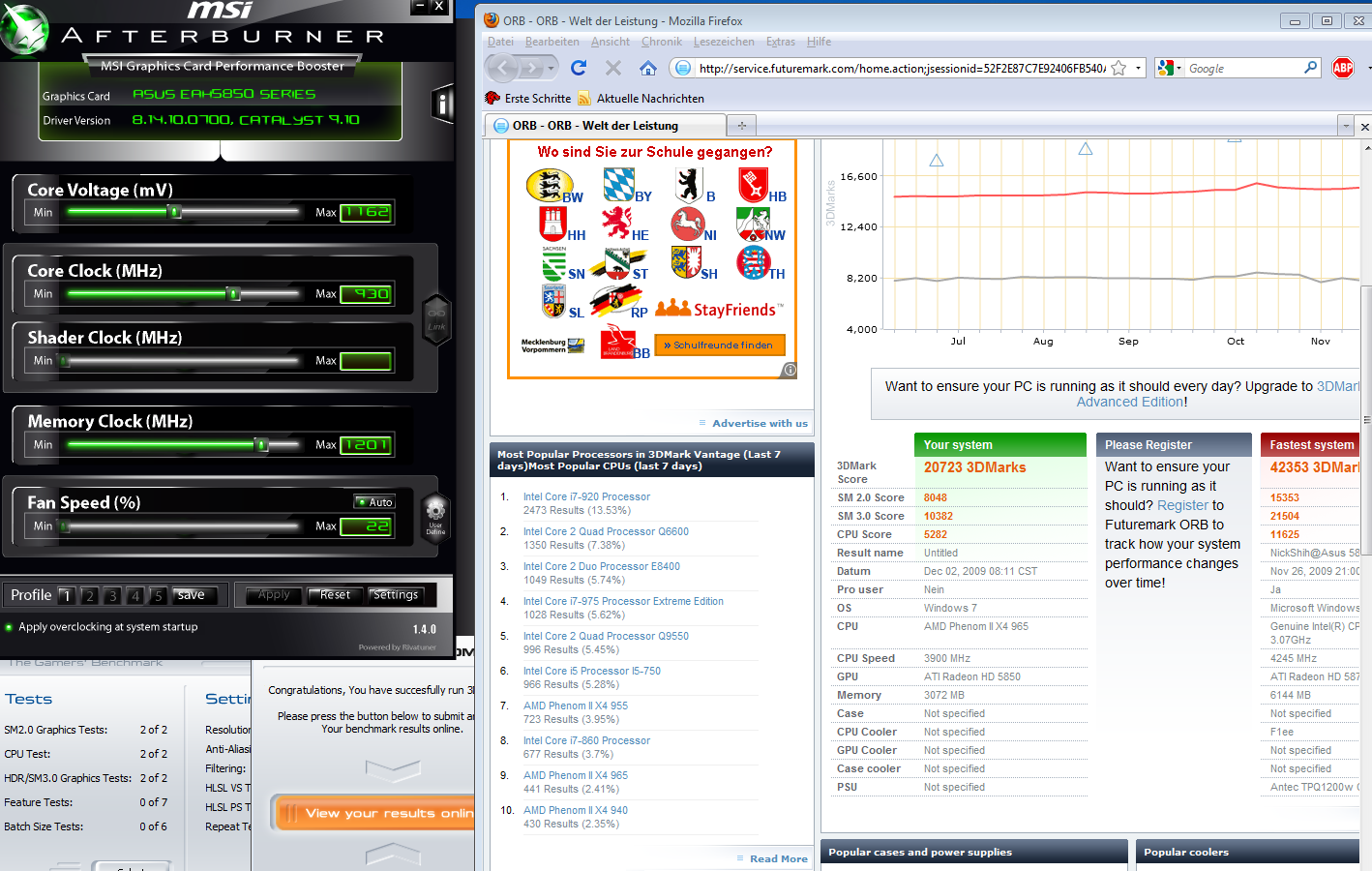
Task: Save the current Afterburner profile
Action: tap(192, 595)
